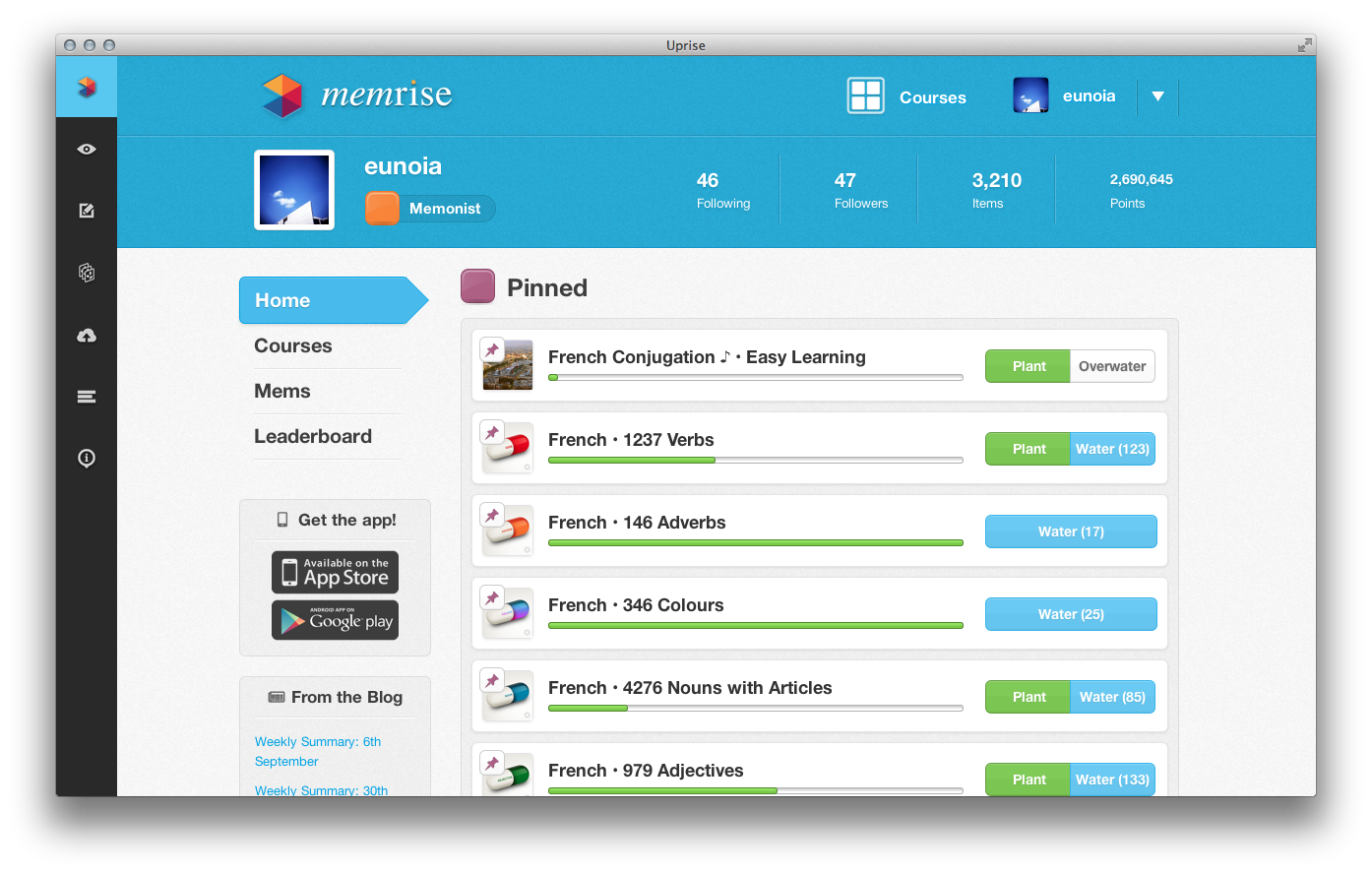
Task: Open the French 146 Adverbs course title
Action: point(637,523)
